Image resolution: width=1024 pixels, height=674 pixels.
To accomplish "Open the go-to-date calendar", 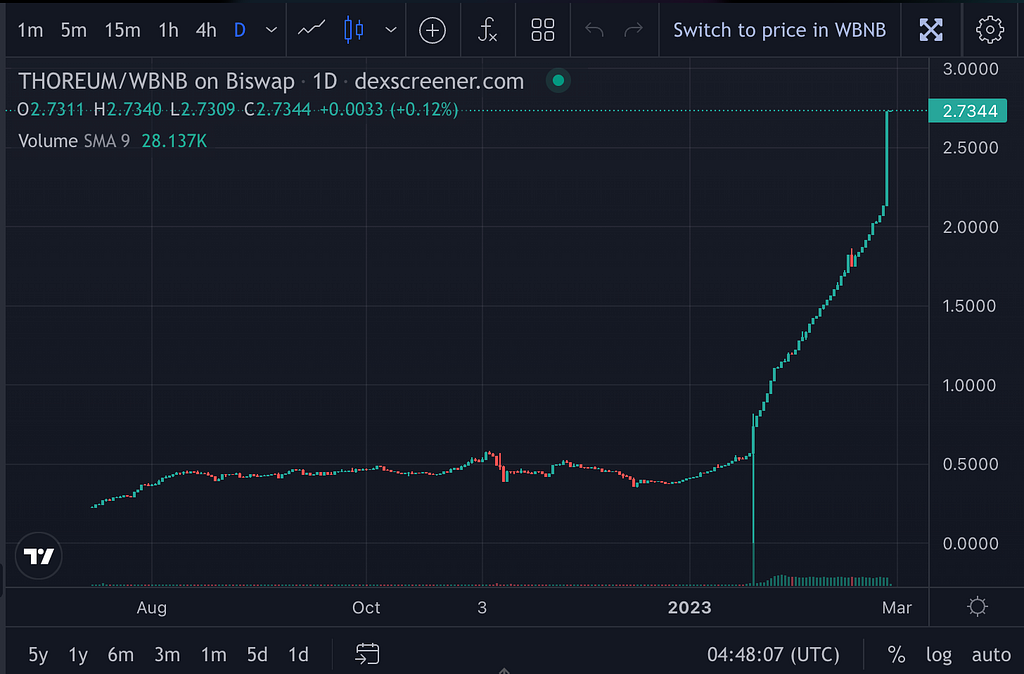I will pos(367,654).
